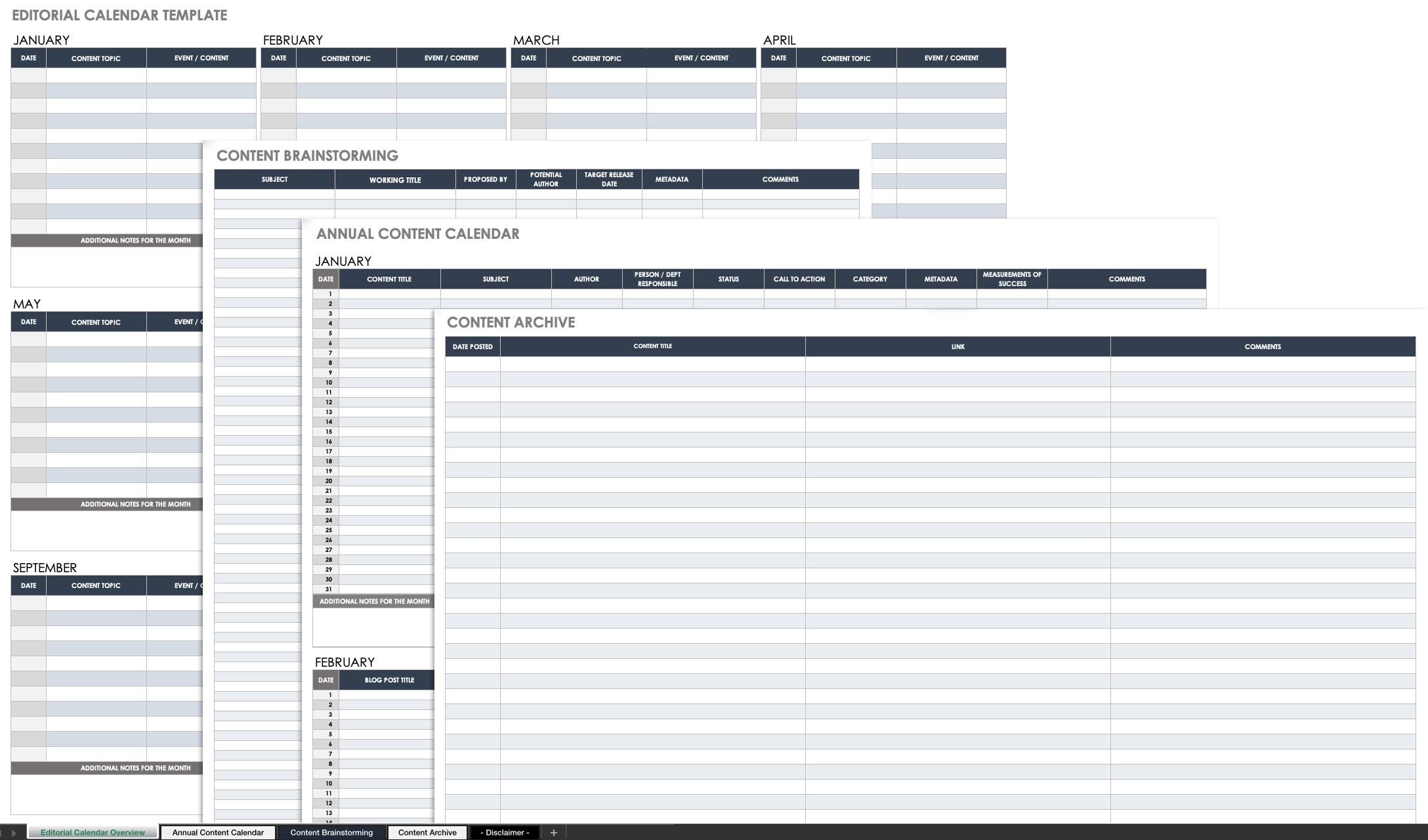Image resolution: width=1428 pixels, height=840 pixels.
Task: Select the CONTENT TOPIC header in February
Action: pos(346,57)
